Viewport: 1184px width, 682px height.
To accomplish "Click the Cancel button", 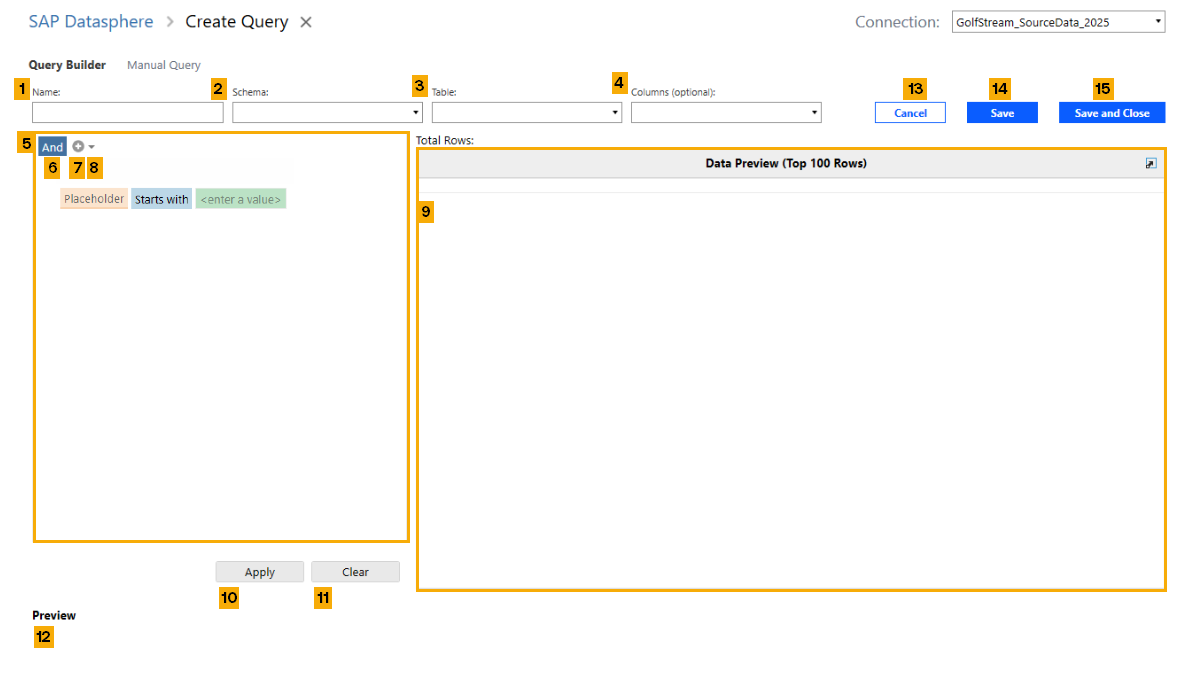I will coord(910,113).
